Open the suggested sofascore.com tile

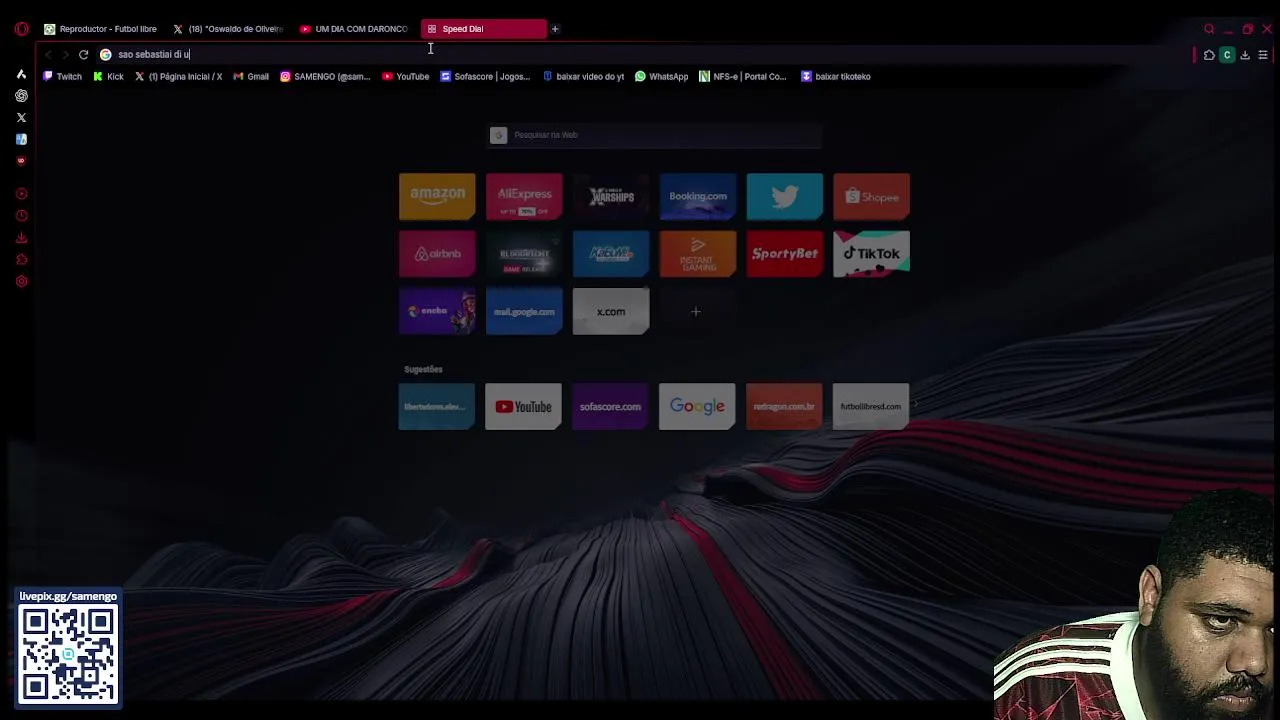(x=610, y=407)
